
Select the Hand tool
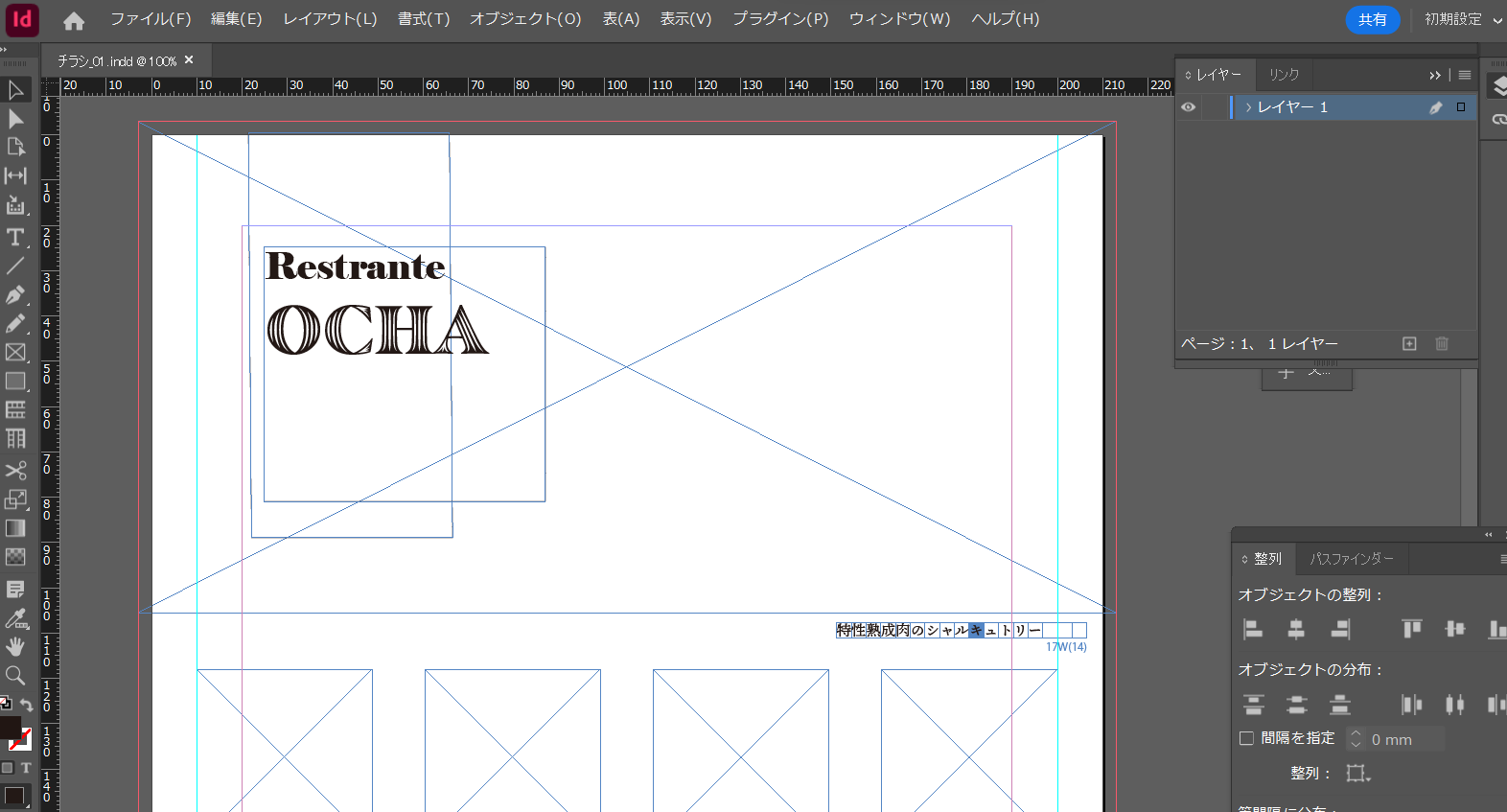tap(15, 646)
